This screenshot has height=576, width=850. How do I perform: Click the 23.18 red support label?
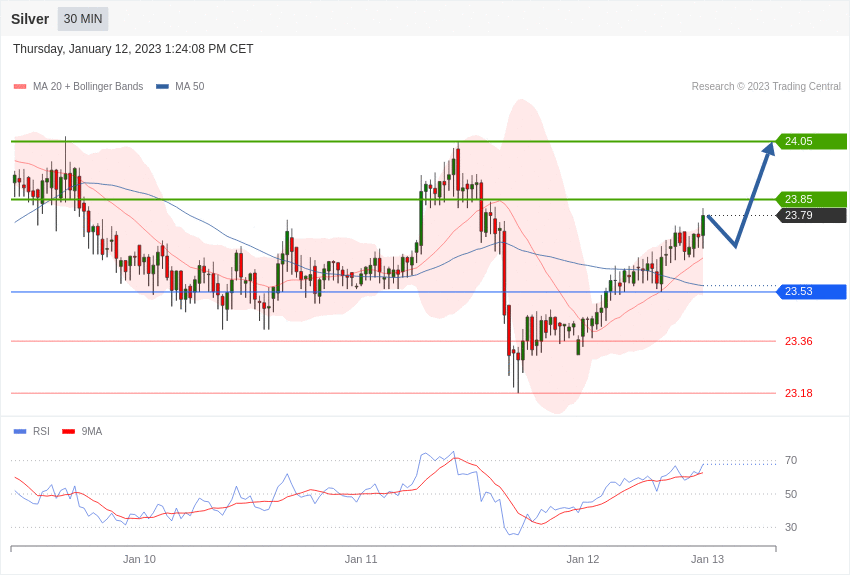coord(799,393)
